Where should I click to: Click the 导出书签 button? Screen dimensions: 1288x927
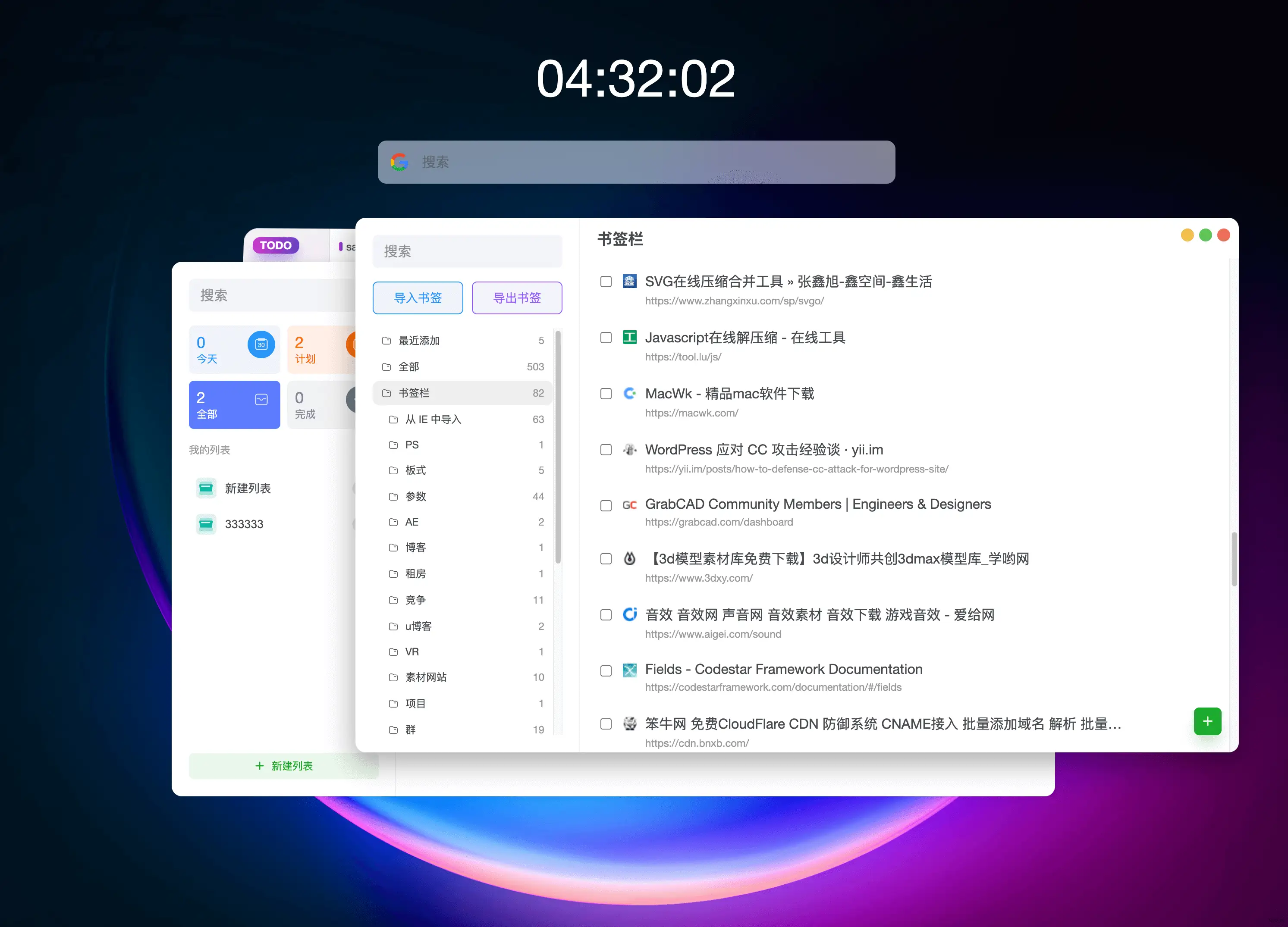(x=516, y=298)
